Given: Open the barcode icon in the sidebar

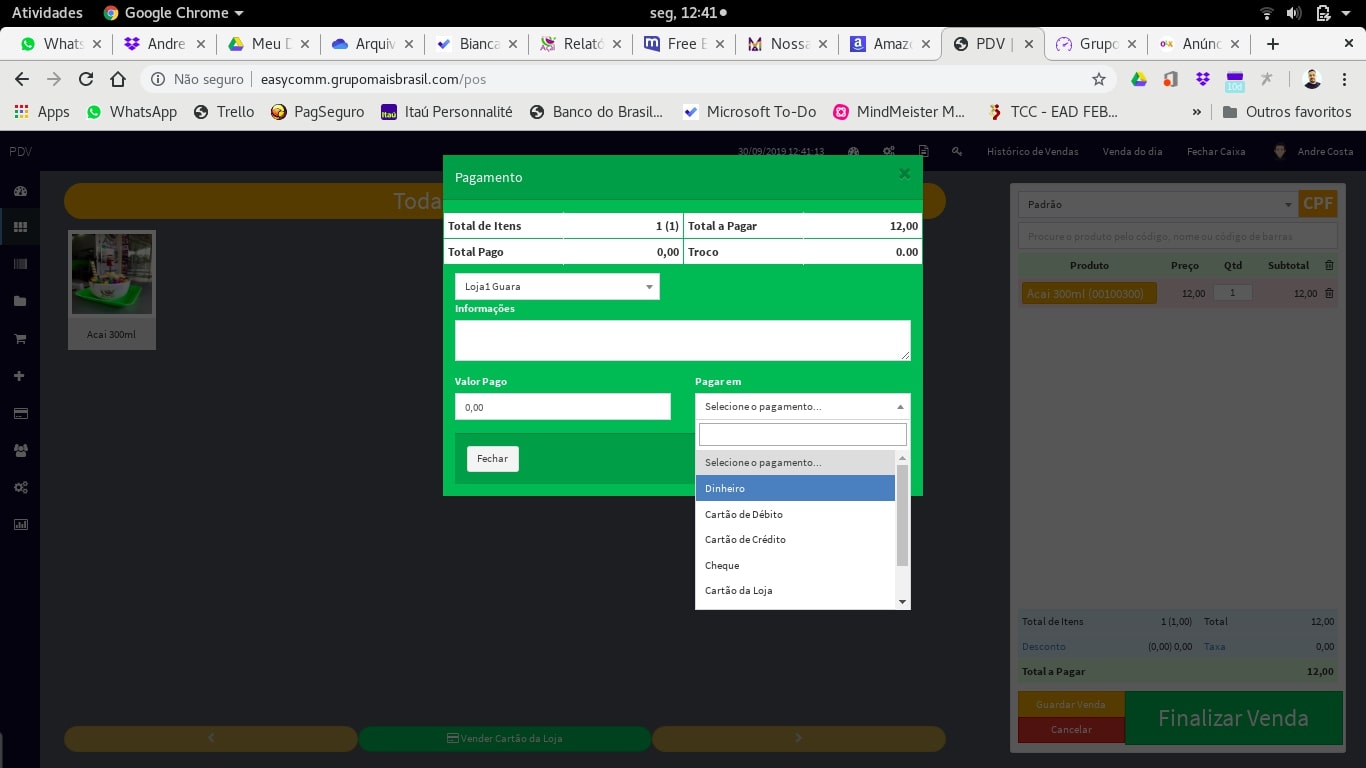Looking at the screenshot, I should coord(20,264).
